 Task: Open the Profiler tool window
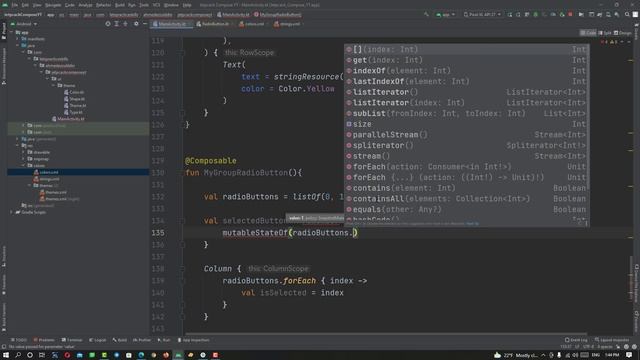142,340
